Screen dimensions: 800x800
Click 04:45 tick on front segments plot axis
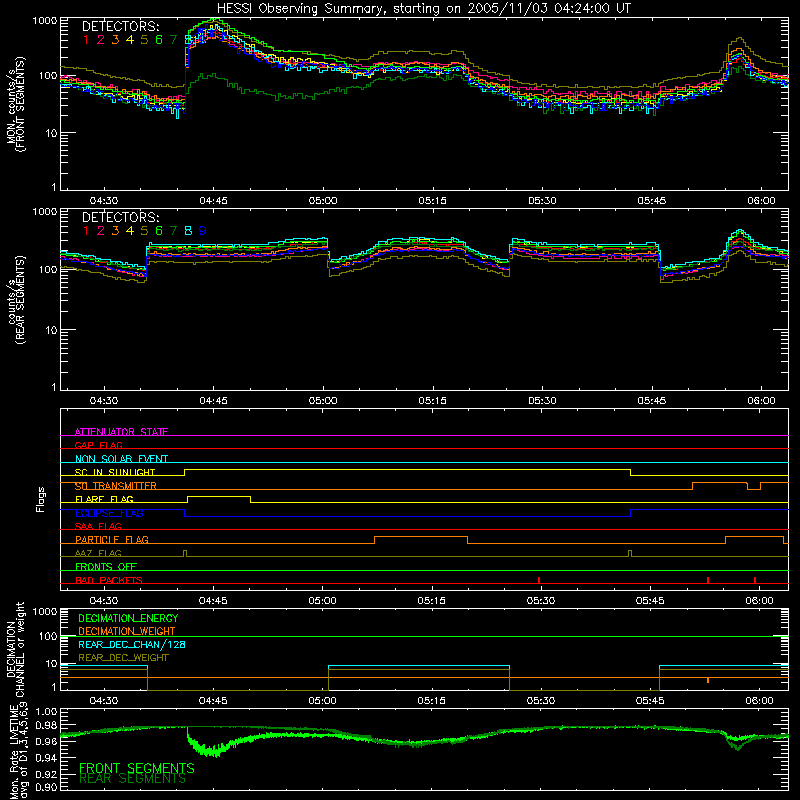tap(213, 201)
